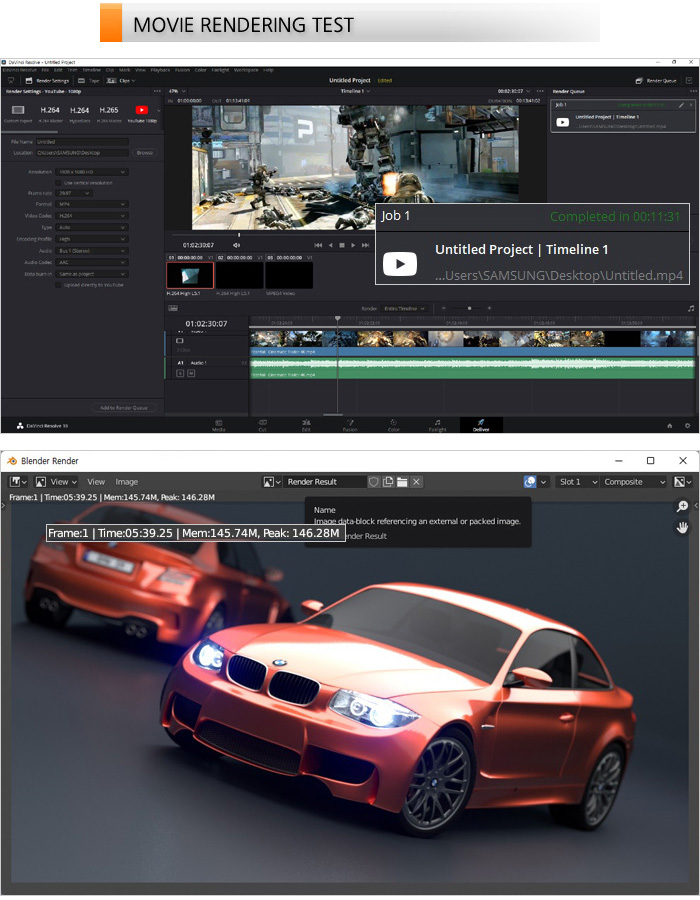Image resolution: width=700 pixels, height=900 pixels.
Task: Choose the Custom Export preset icon
Action: [17, 110]
